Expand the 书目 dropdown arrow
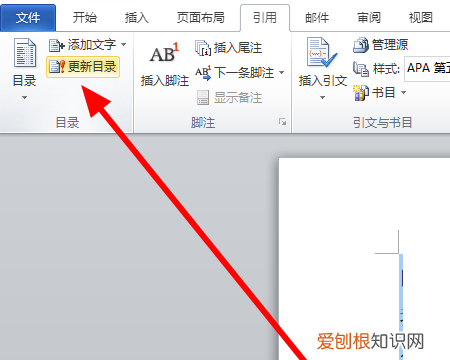 (x=404, y=92)
